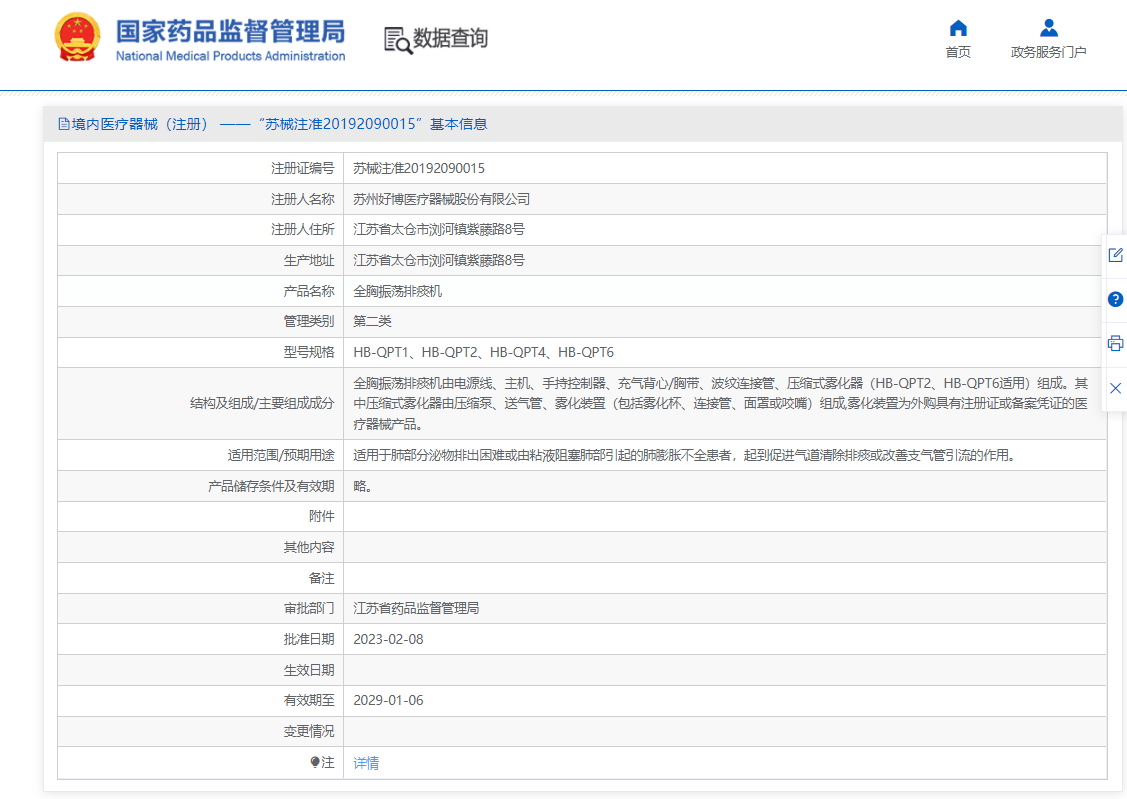Image resolution: width=1127 pixels, height=799 pixels.
Task: Click the 其他内容 row label
Action: click(309, 548)
